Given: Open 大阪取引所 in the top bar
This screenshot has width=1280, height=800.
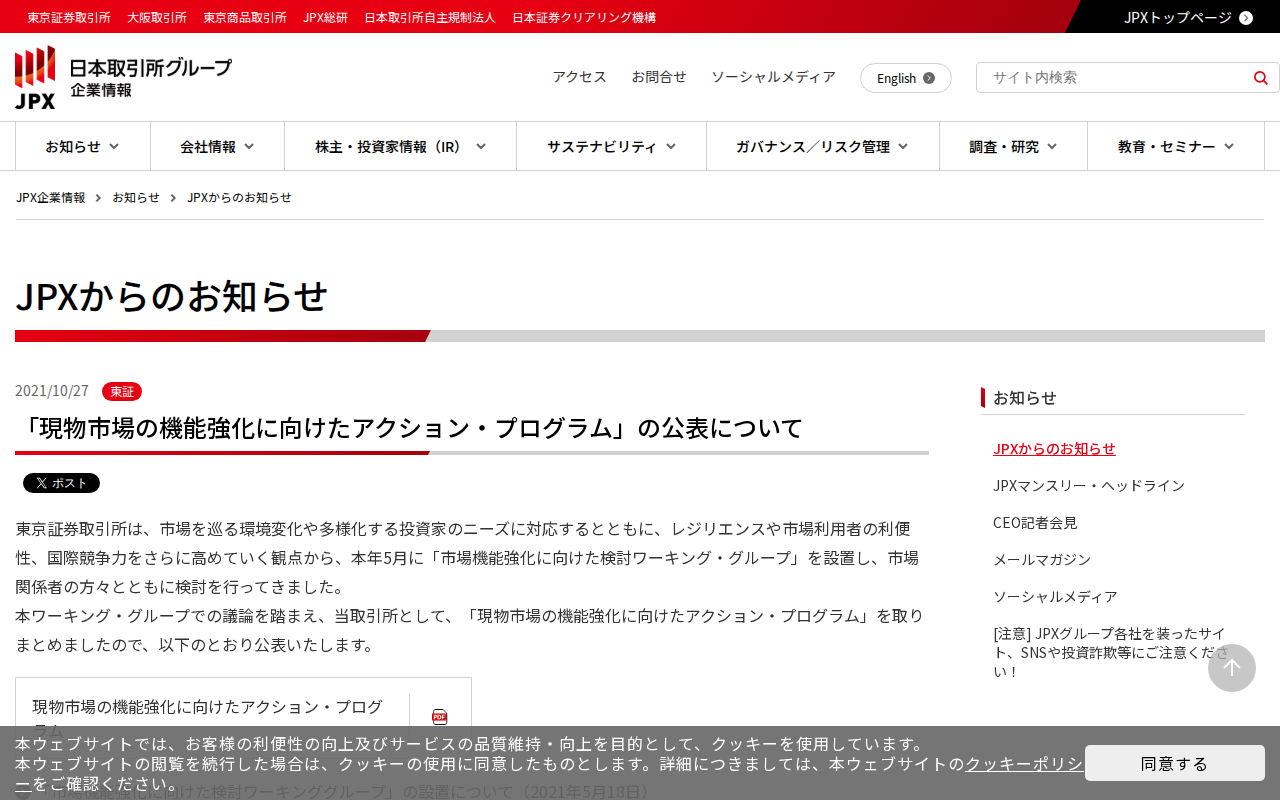Looking at the screenshot, I should coord(157,17).
